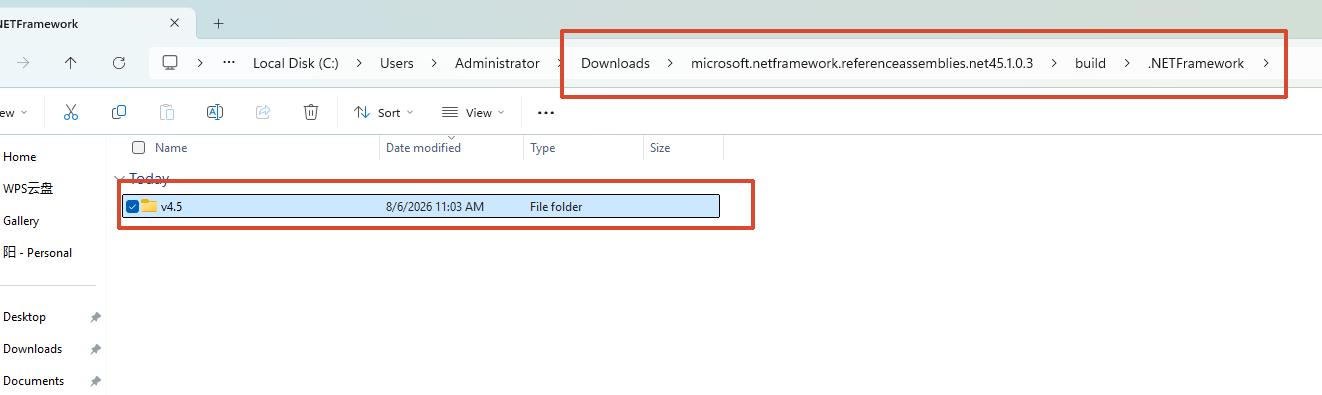Click the Forward navigation arrow
Viewport: 1322px width, 395px height.
(23, 63)
